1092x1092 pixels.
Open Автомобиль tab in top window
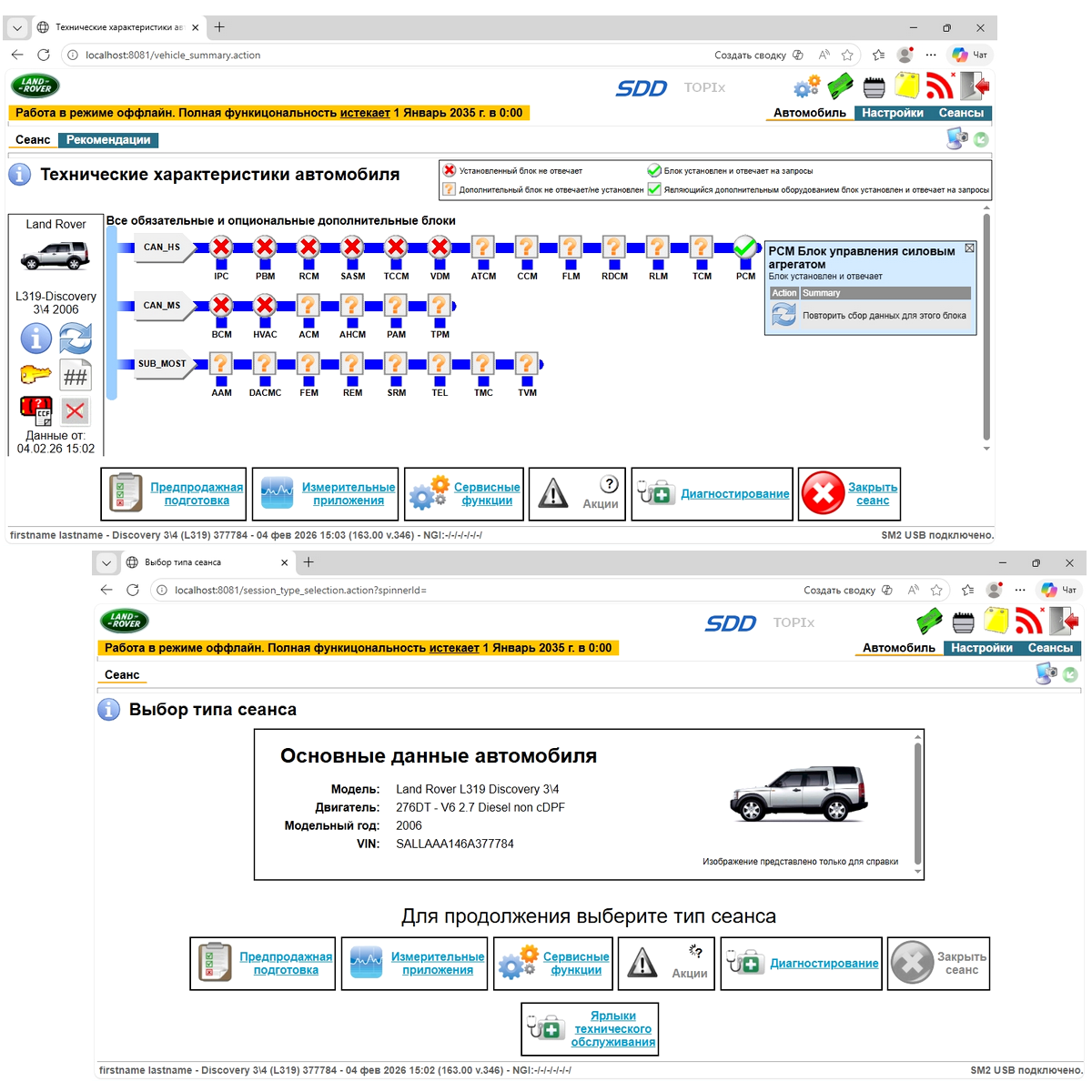pyautogui.click(x=810, y=113)
